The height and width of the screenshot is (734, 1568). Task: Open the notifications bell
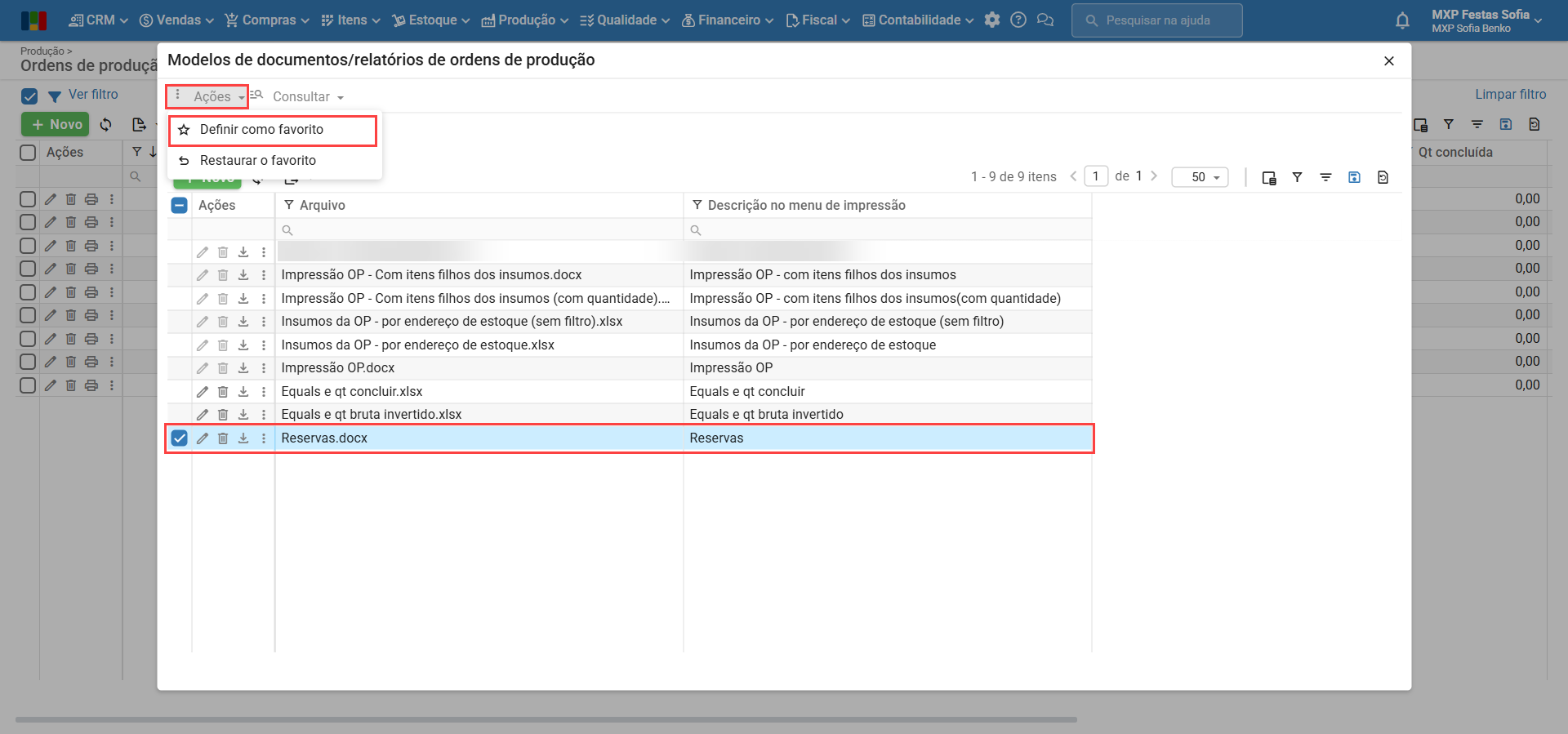coord(1402,20)
